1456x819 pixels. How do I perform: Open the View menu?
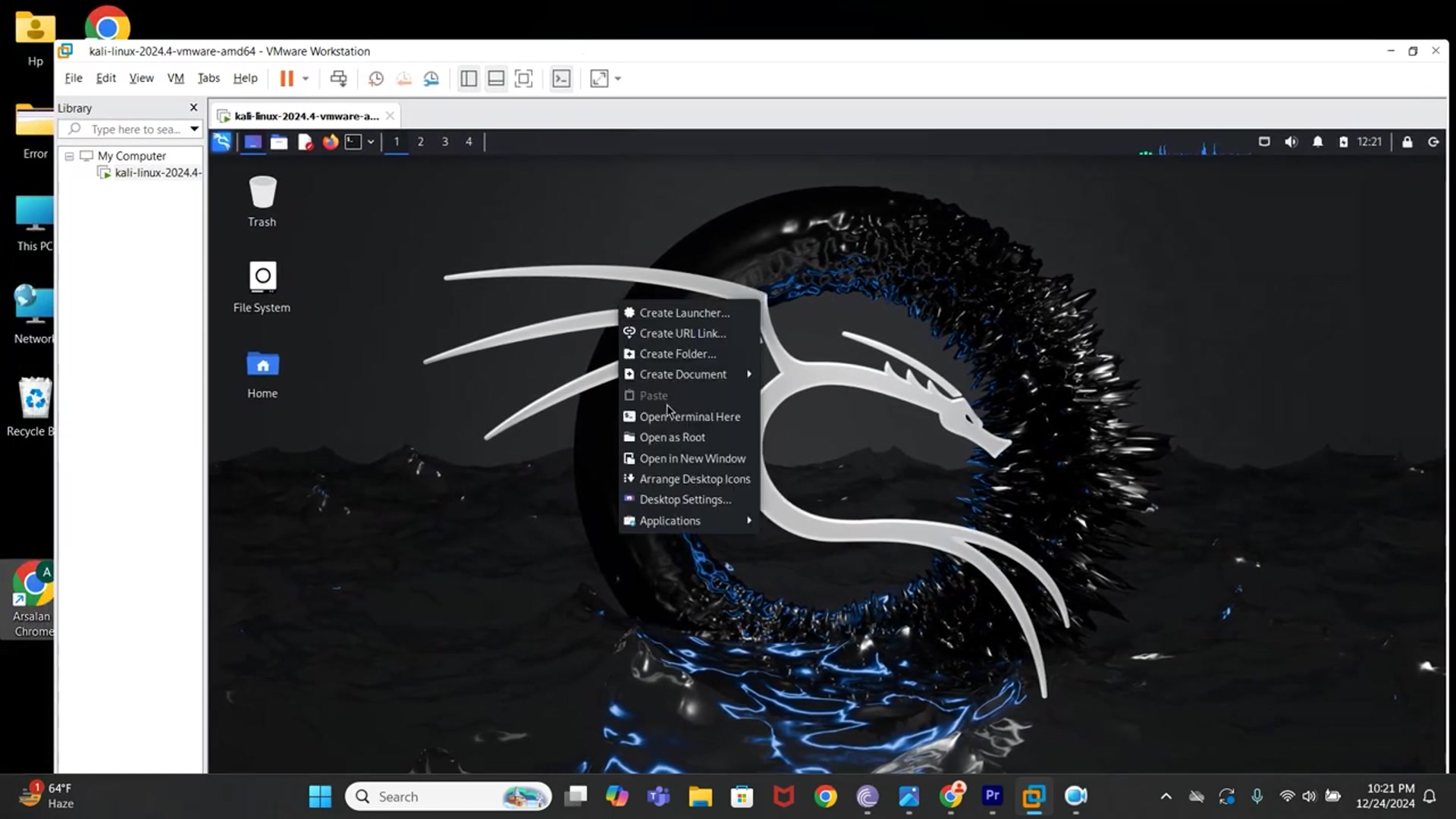tap(141, 78)
